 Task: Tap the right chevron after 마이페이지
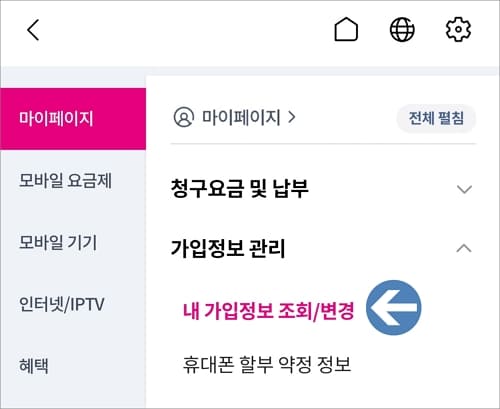coord(292,117)
